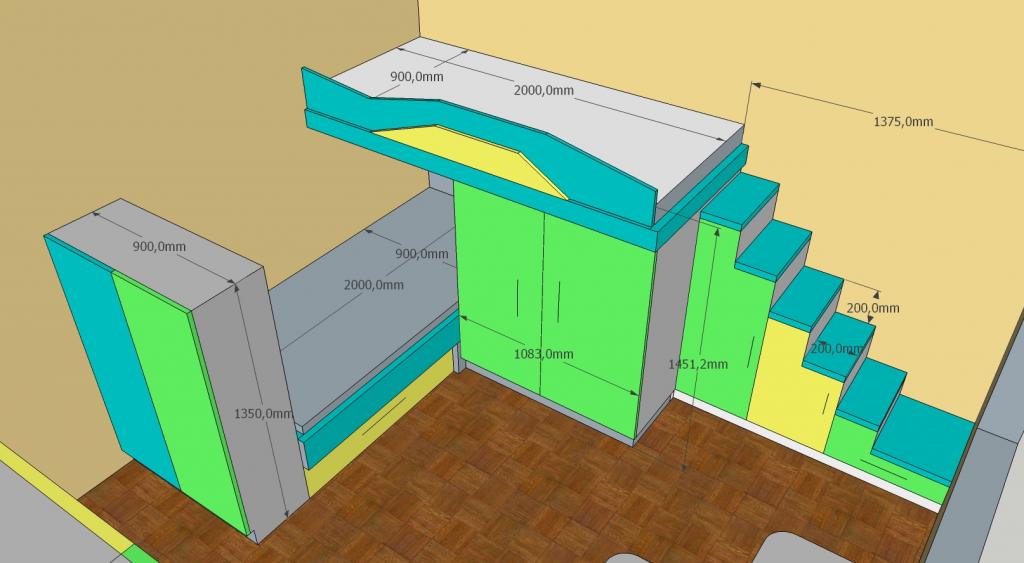Screen dimensions: 1024x563
Task: Select the 1375,0mm dimension label
Action: click(x=903, y=121)
